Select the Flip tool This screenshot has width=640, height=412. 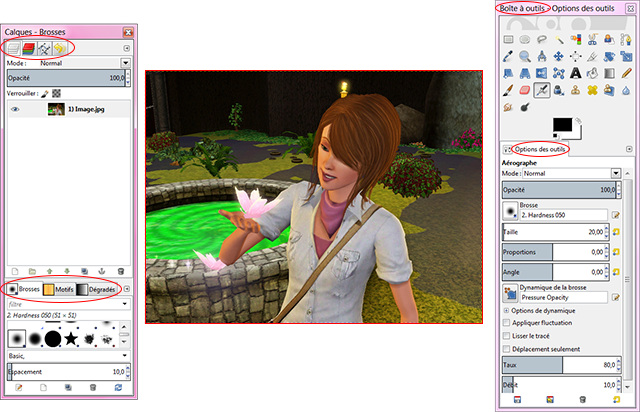(542, 73)
